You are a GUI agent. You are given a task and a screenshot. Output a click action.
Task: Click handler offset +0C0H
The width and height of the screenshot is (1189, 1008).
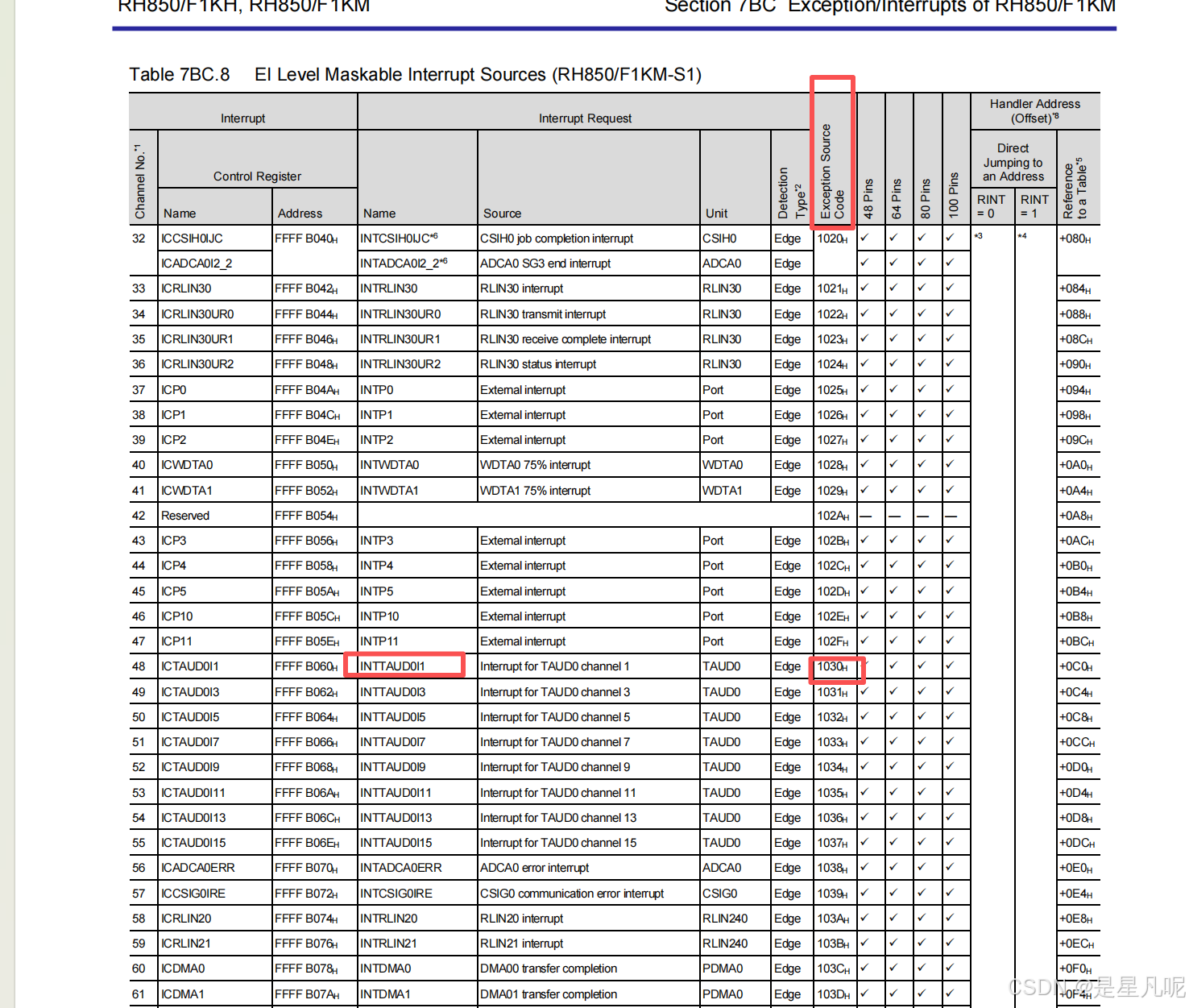1076,666
